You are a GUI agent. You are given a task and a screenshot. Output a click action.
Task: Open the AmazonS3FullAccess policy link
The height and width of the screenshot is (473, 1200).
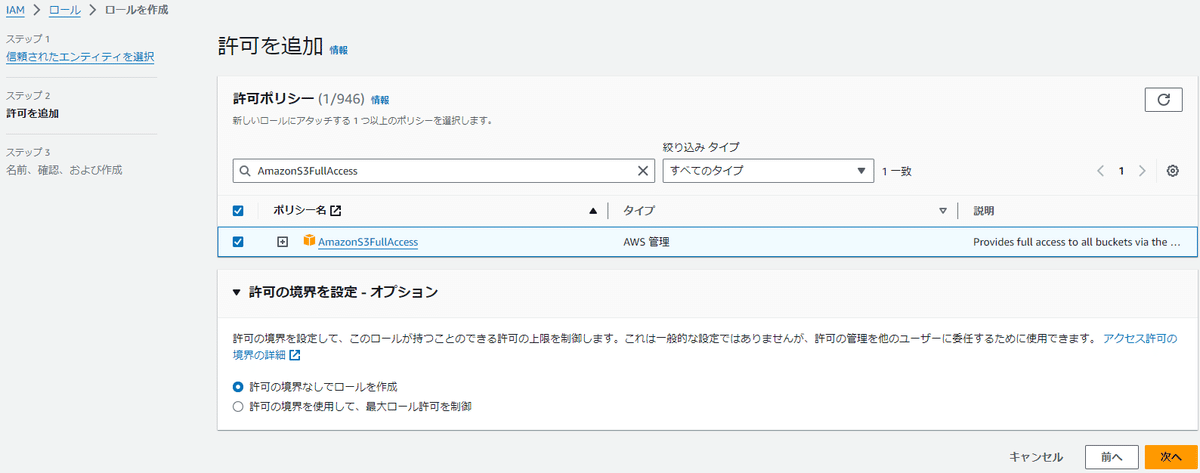pos(368,242)
